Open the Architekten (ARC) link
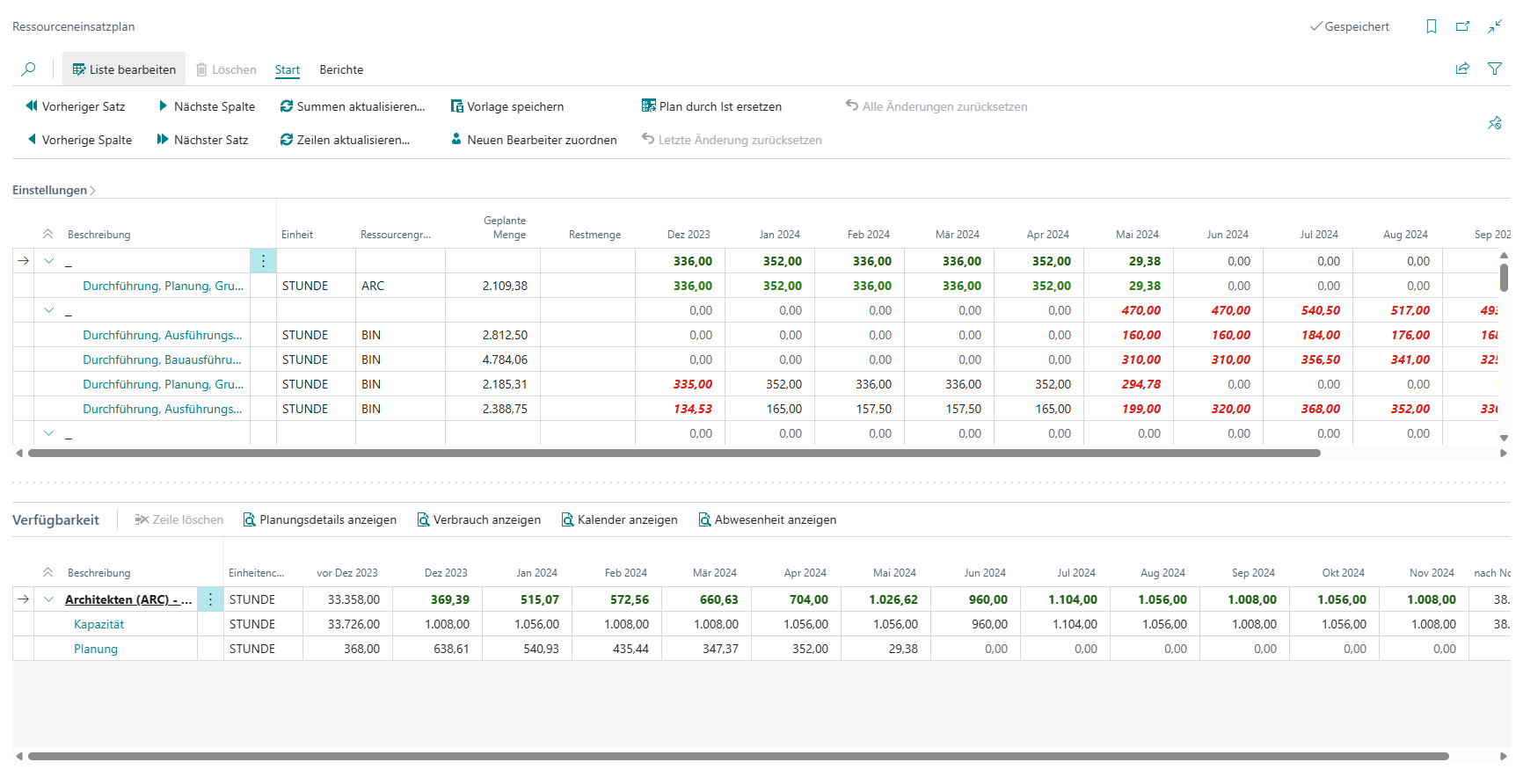This screenshot has width=1523, height=784. [128, 599]
